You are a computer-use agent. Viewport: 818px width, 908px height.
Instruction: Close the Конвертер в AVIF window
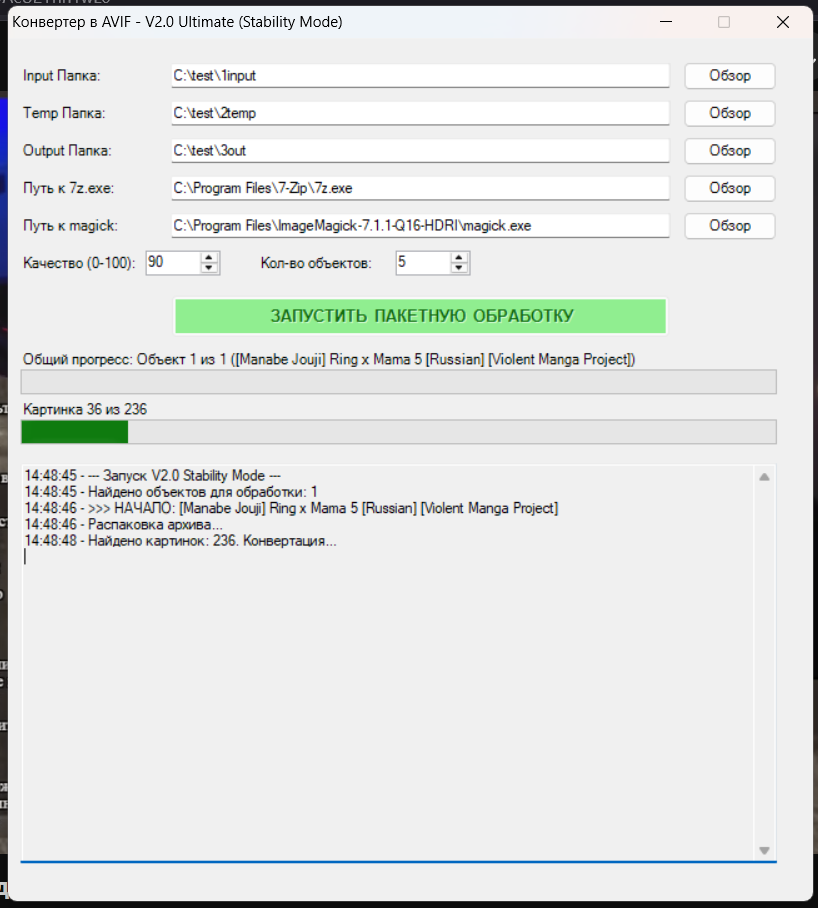point(783,22)
